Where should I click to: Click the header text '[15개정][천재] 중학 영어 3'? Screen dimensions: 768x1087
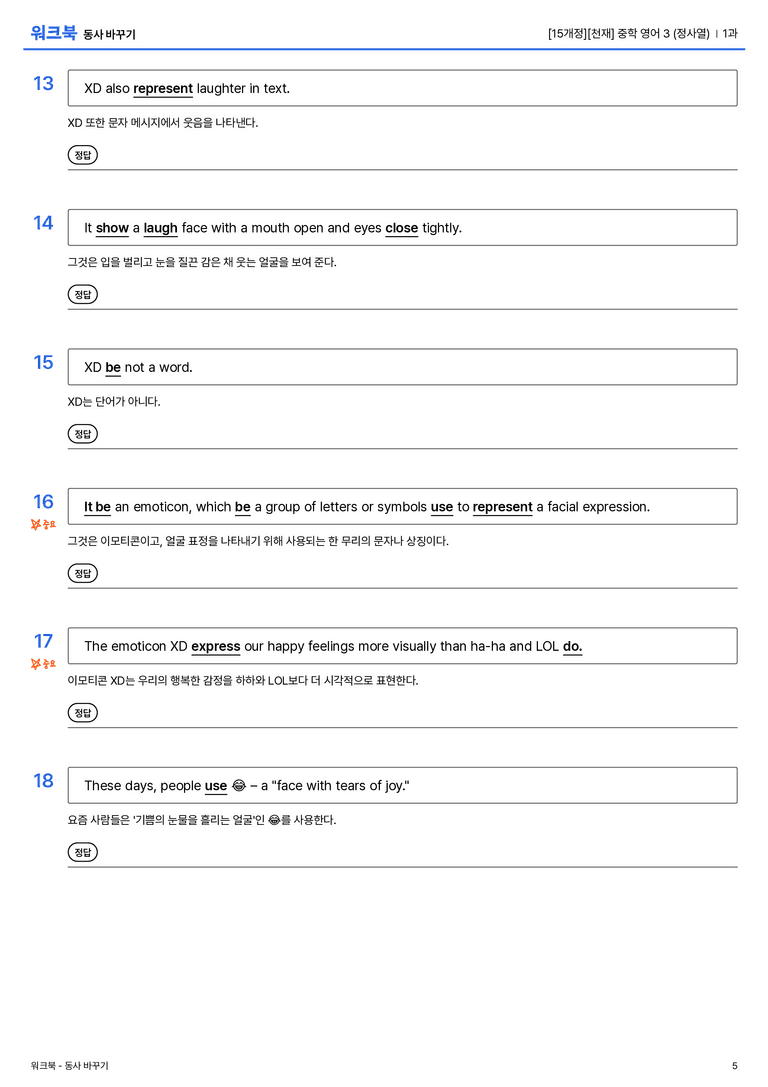[x=609, y=33]
